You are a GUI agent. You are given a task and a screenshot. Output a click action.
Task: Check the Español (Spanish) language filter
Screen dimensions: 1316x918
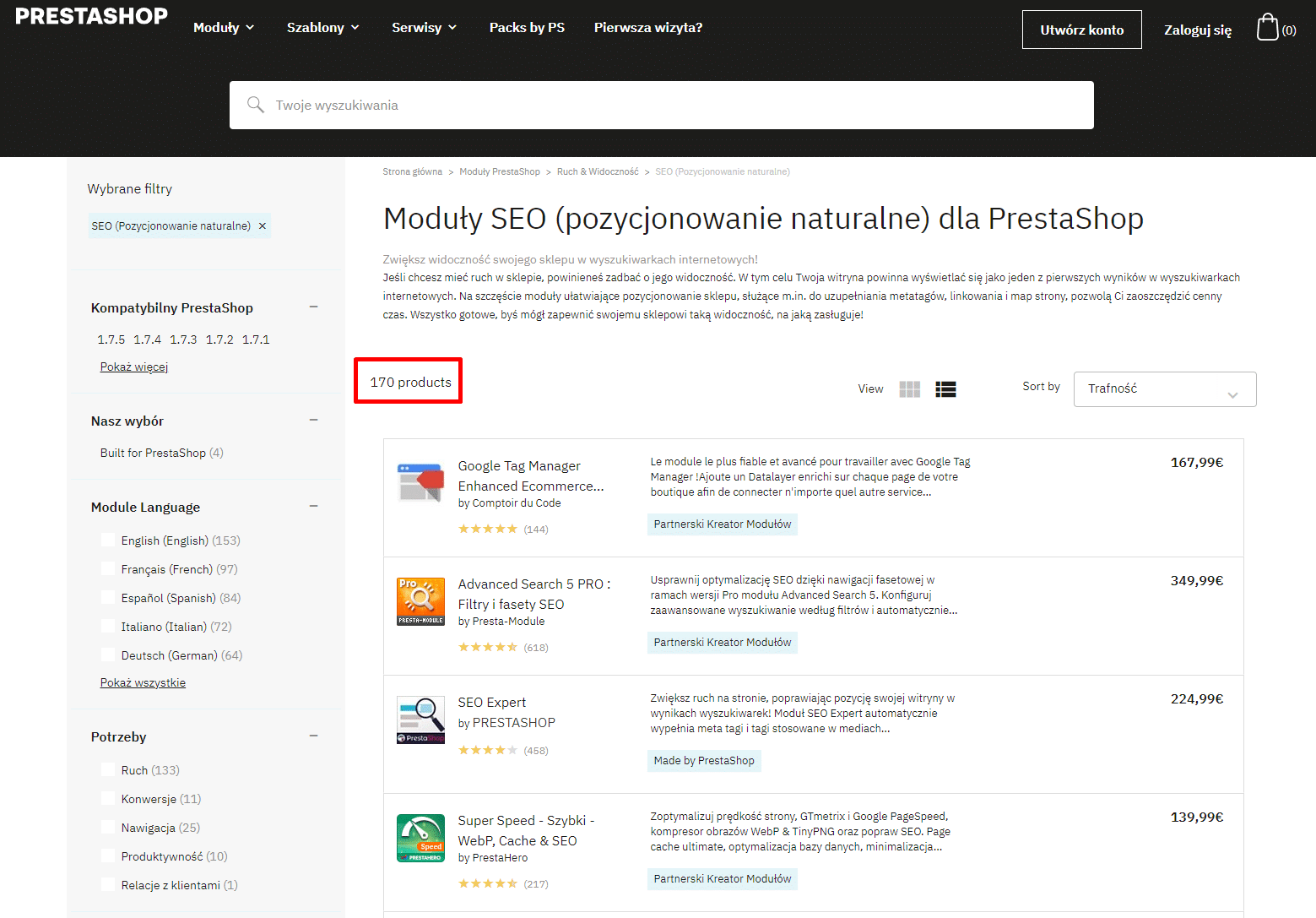coord(108,597)
